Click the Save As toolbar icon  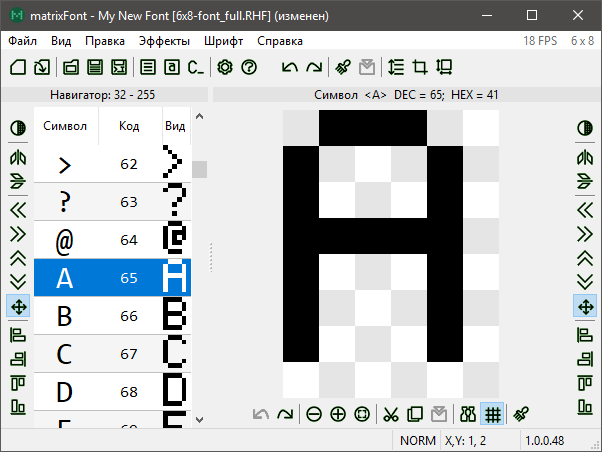coord(119,67)
